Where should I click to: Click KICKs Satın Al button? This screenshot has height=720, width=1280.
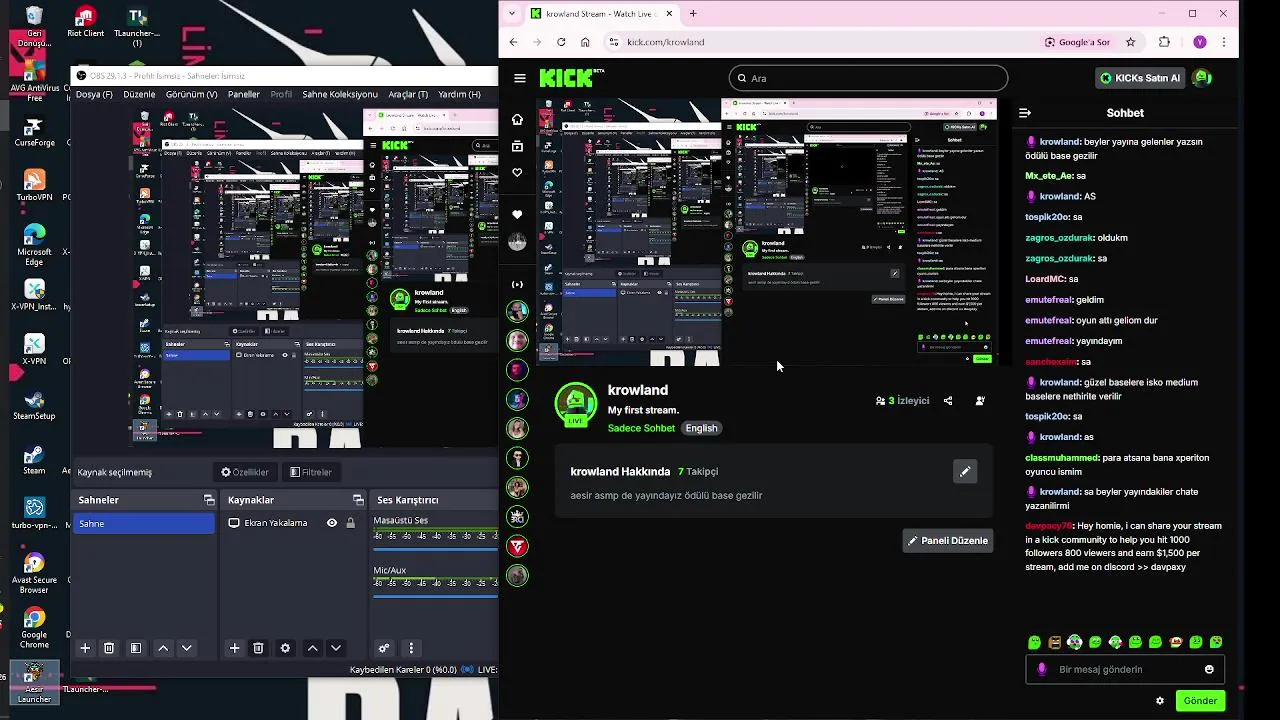(1140, 78)
